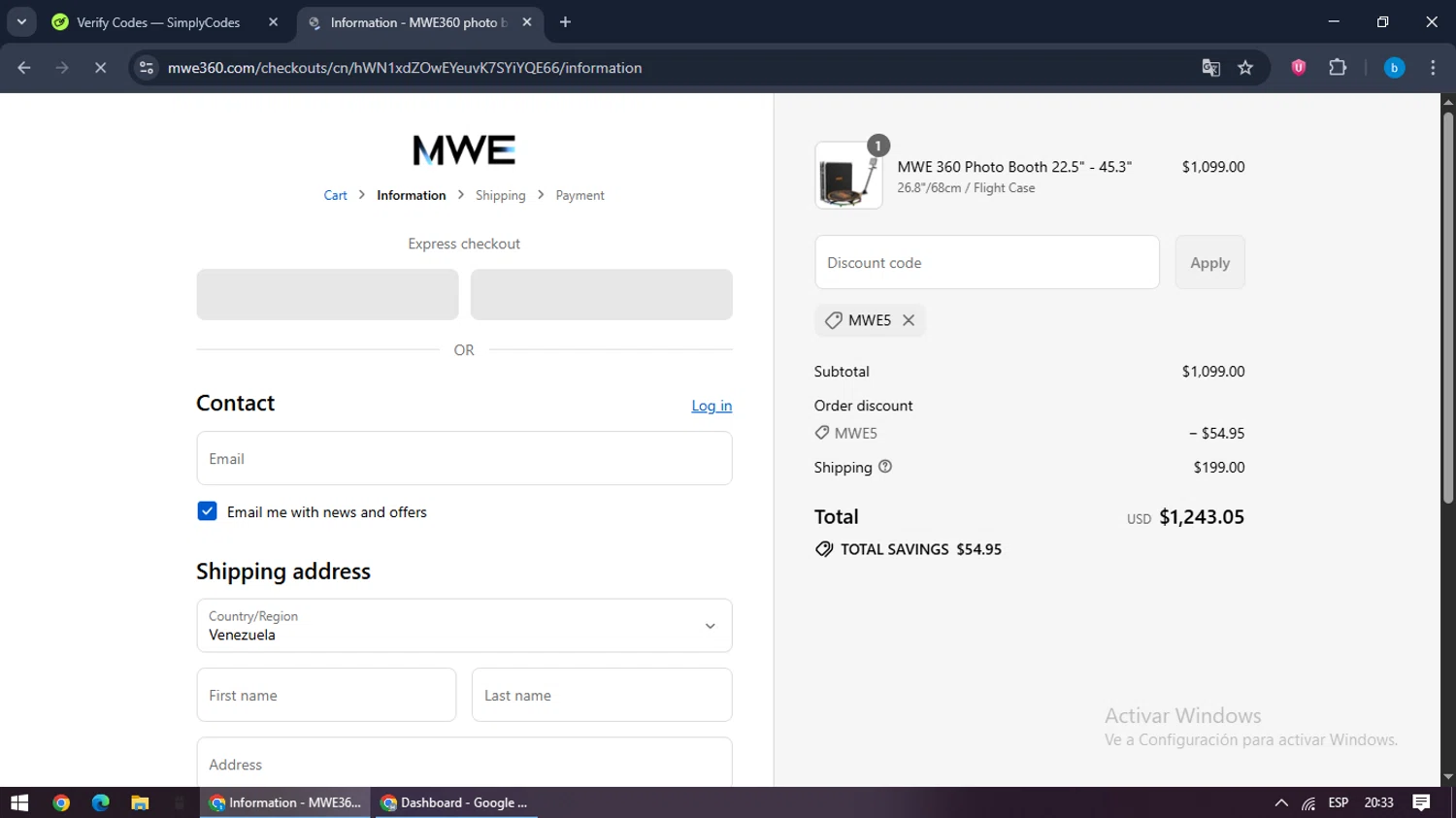
Task: Click the first express checkout button
Action: (x=327, y=294)
